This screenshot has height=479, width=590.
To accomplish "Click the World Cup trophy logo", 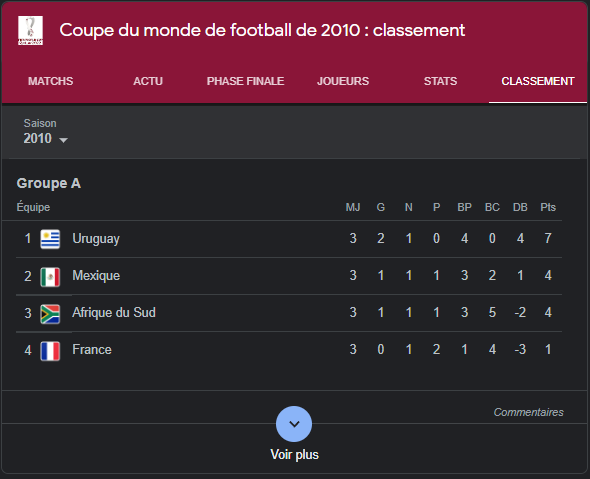I will point(30,30).
